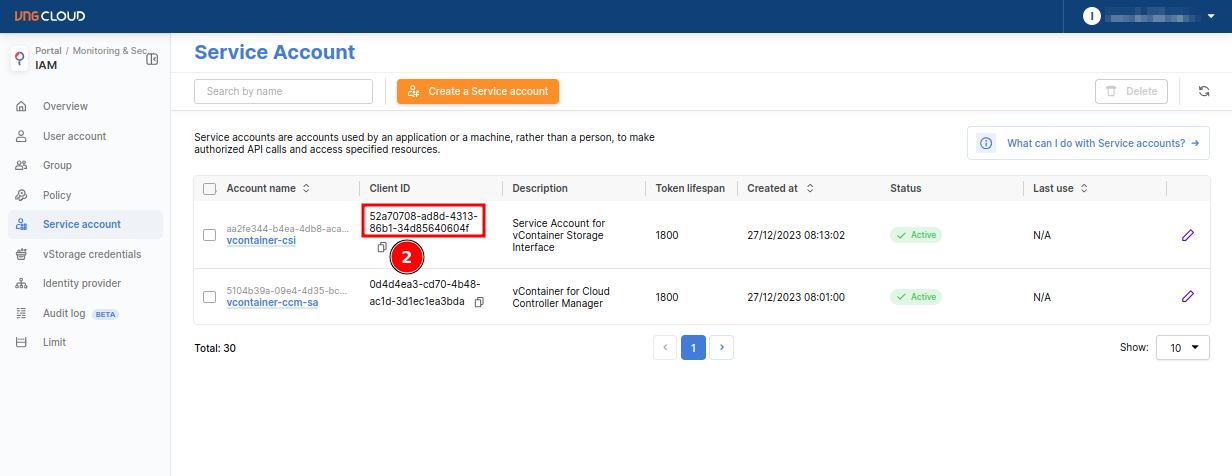Click Create a Service account button
Screen dimensions: 1232x476
[x=478, y=91]
